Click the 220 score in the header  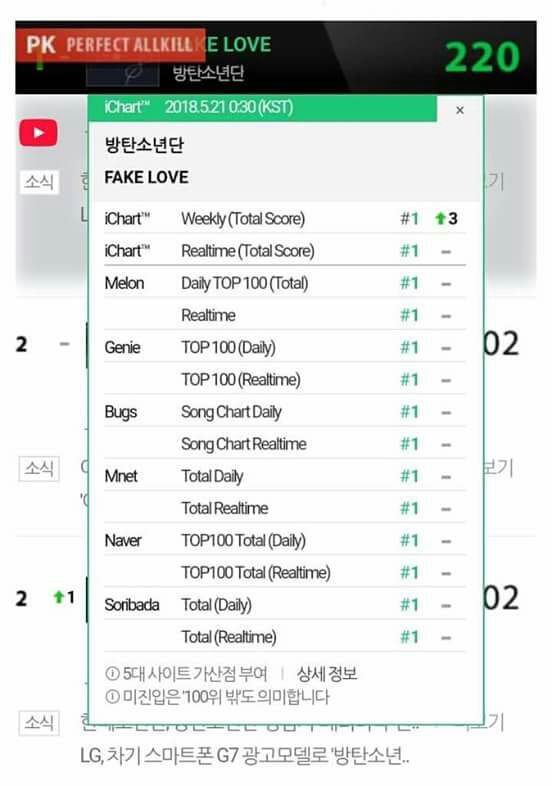click(x=482, y=57)
